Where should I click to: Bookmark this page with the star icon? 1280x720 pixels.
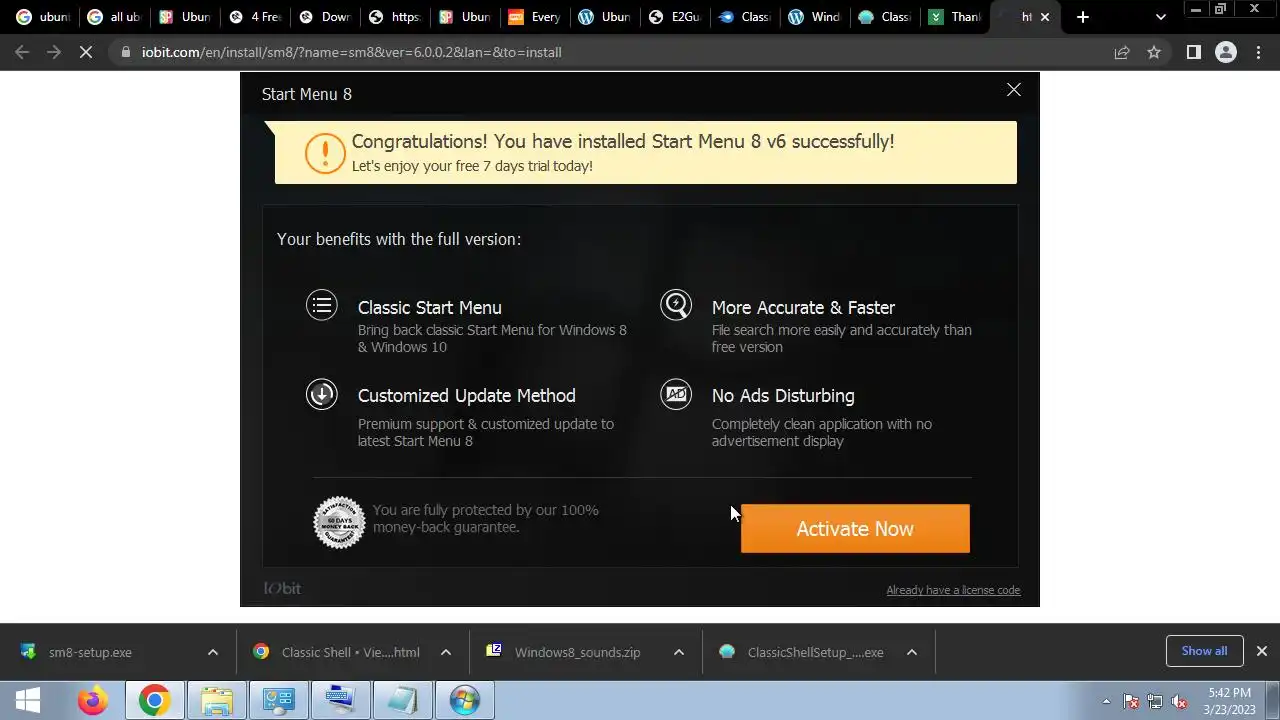[x=1154, y=52]
